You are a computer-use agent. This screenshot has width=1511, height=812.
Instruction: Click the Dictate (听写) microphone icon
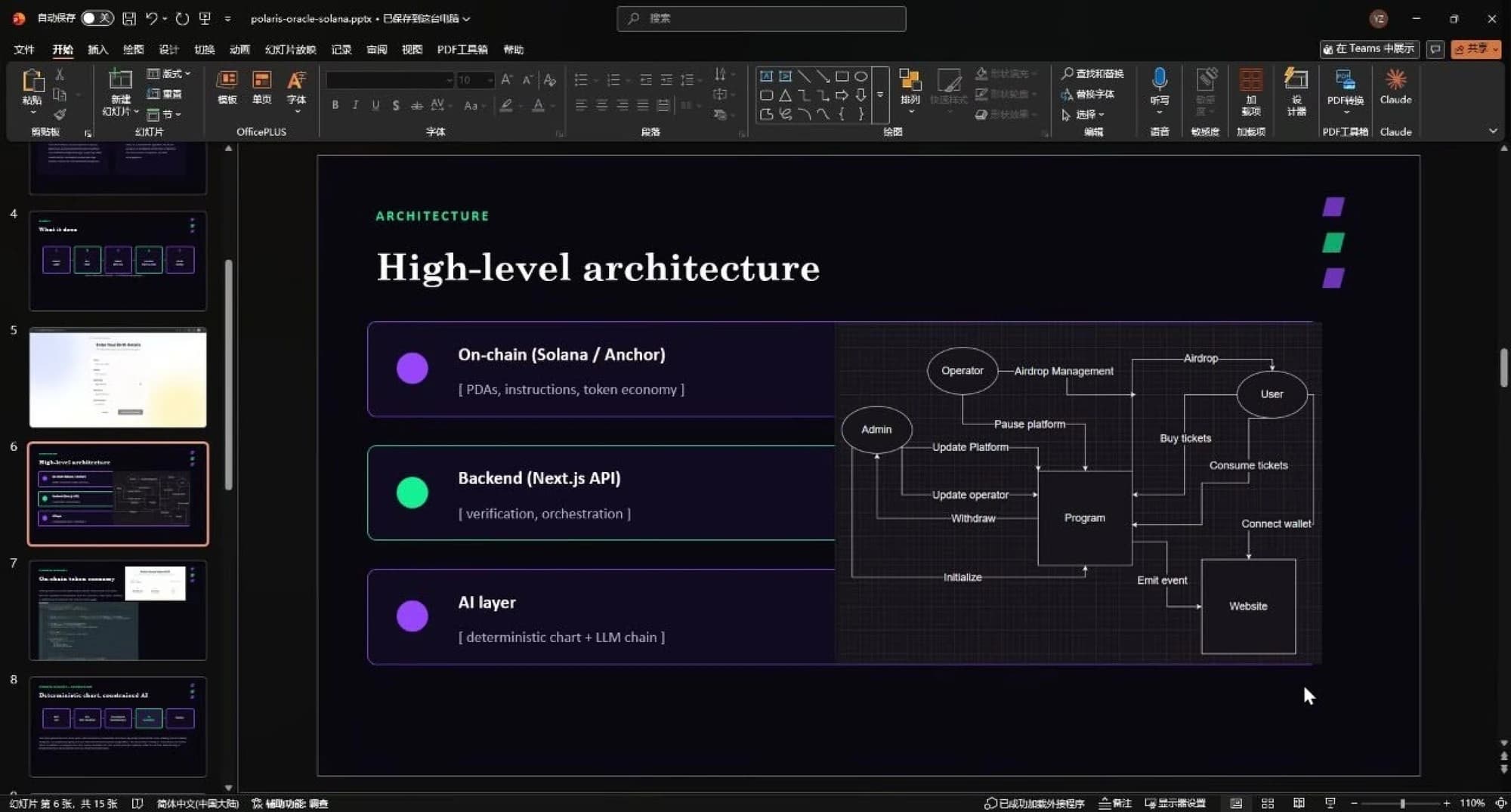pyautogui.click(x=1160, y=79)
